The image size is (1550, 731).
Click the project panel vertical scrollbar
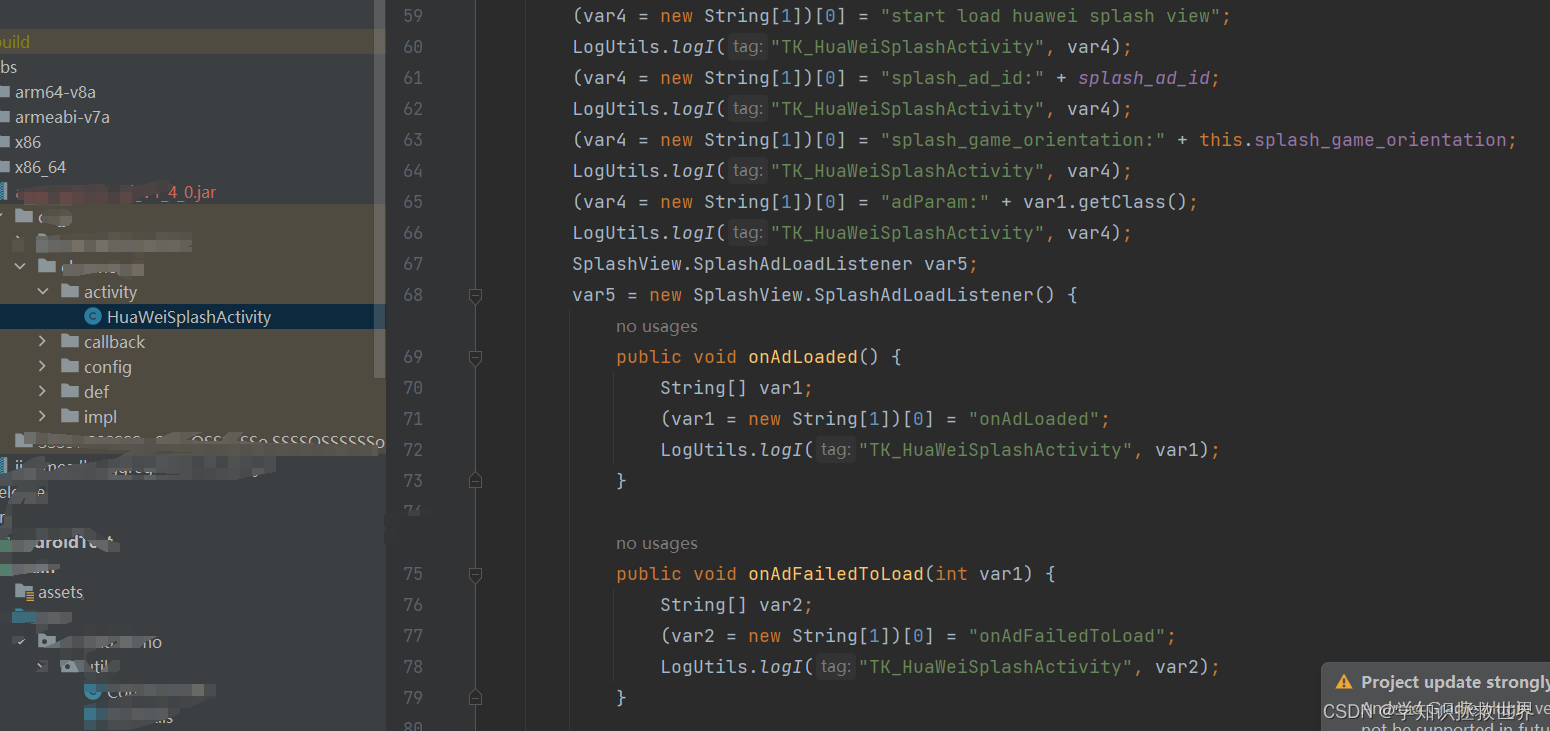click(x=379, y=188)
